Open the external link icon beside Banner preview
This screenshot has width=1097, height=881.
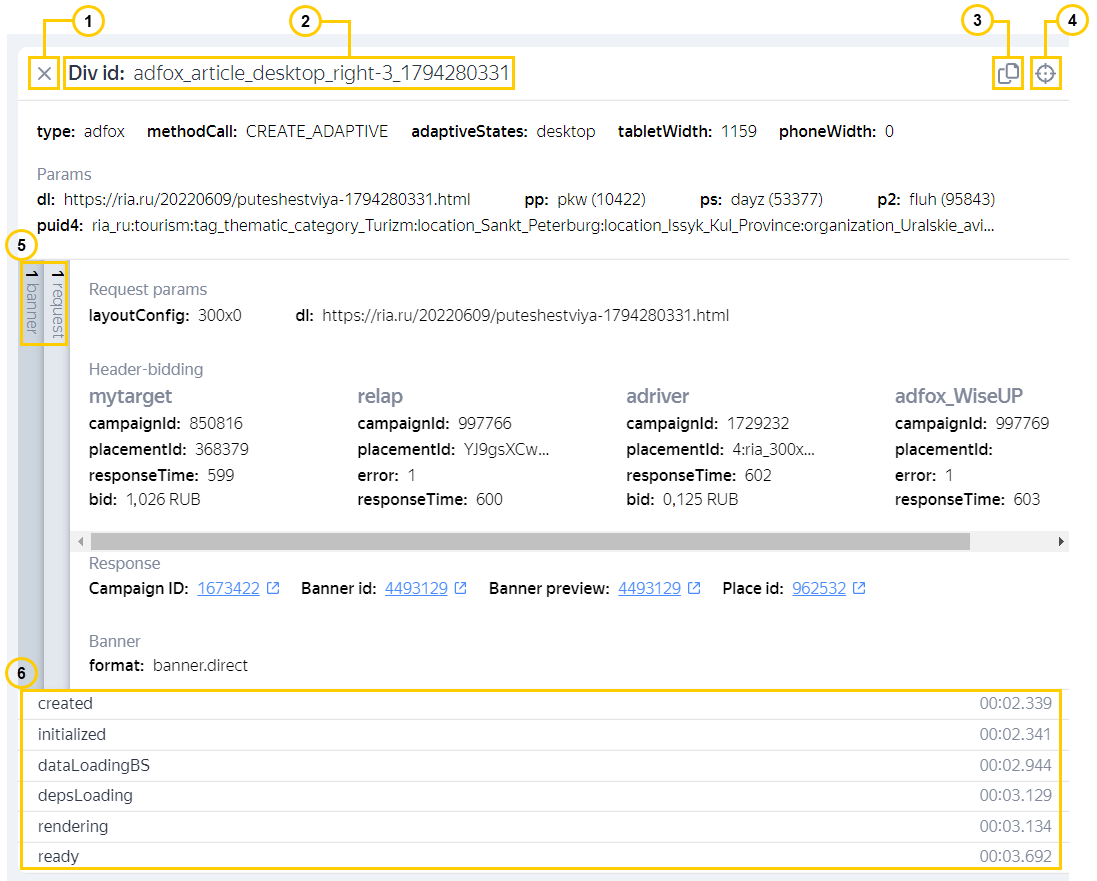coord(694,588)
